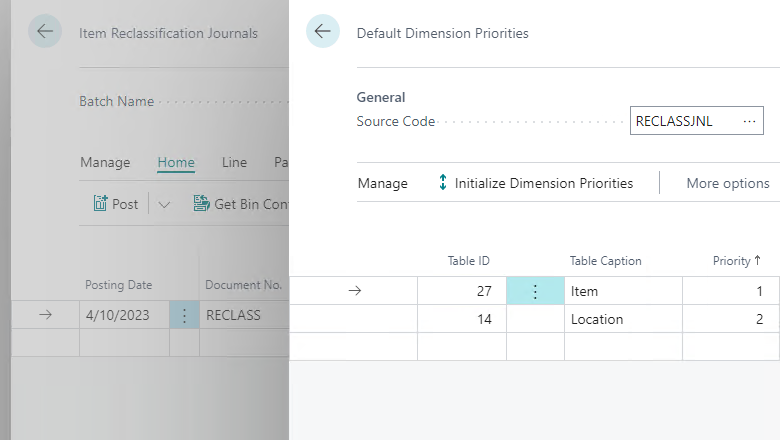Open the Manage menu in Dimension Priorities
780x440 pixels.
coord(383,183)
